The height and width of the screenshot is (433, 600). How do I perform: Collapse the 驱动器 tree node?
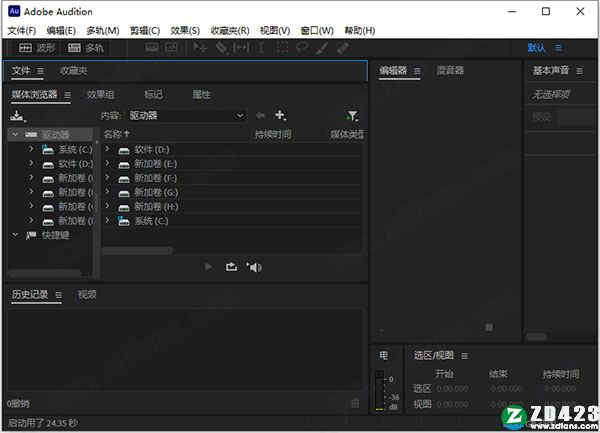point(15,134)
